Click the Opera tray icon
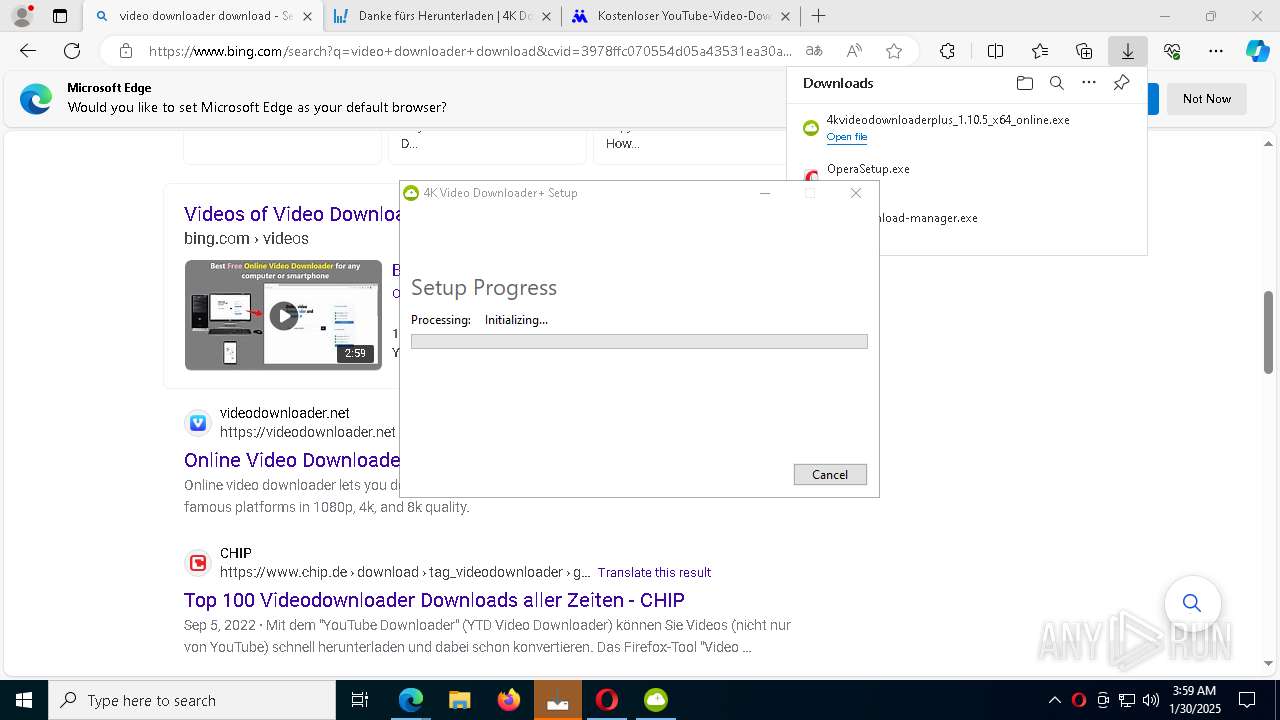Image resolution: width=1280 pixels, height=720 pixels. pos(1078,700)
